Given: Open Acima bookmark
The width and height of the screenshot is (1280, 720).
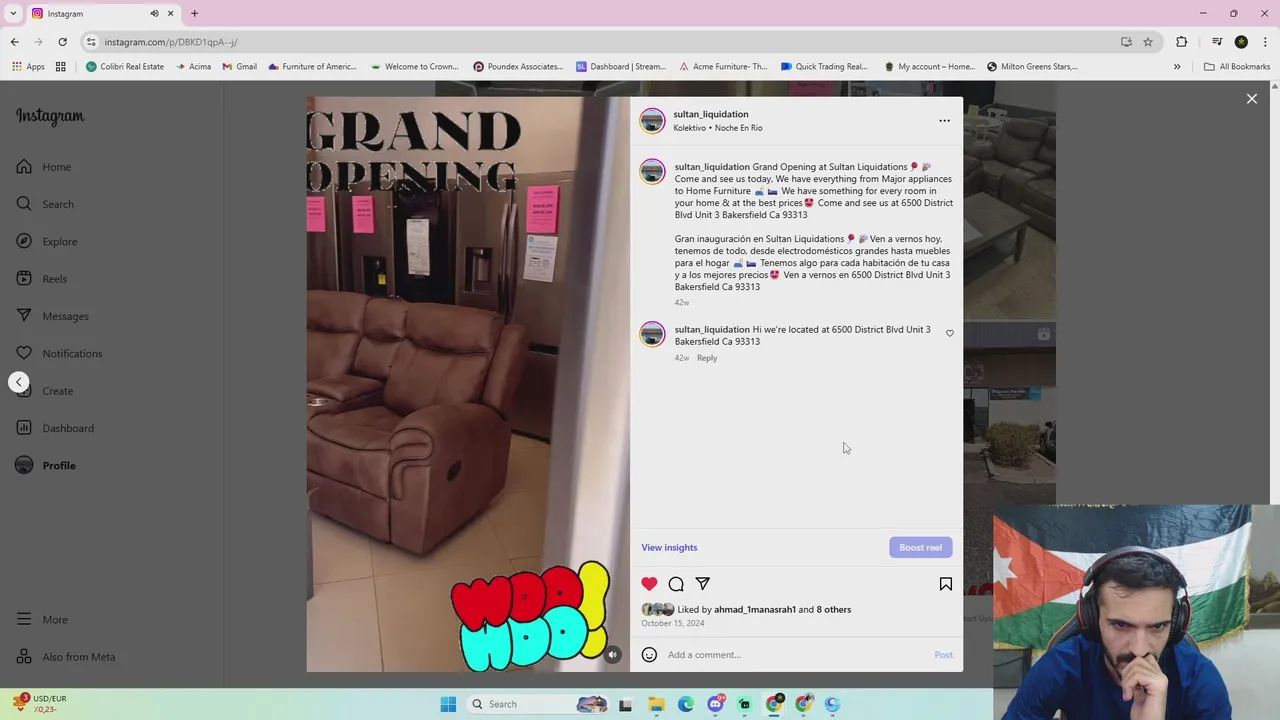Looking at the screenshot, I should pyautogui.click(x=193, y=67).
